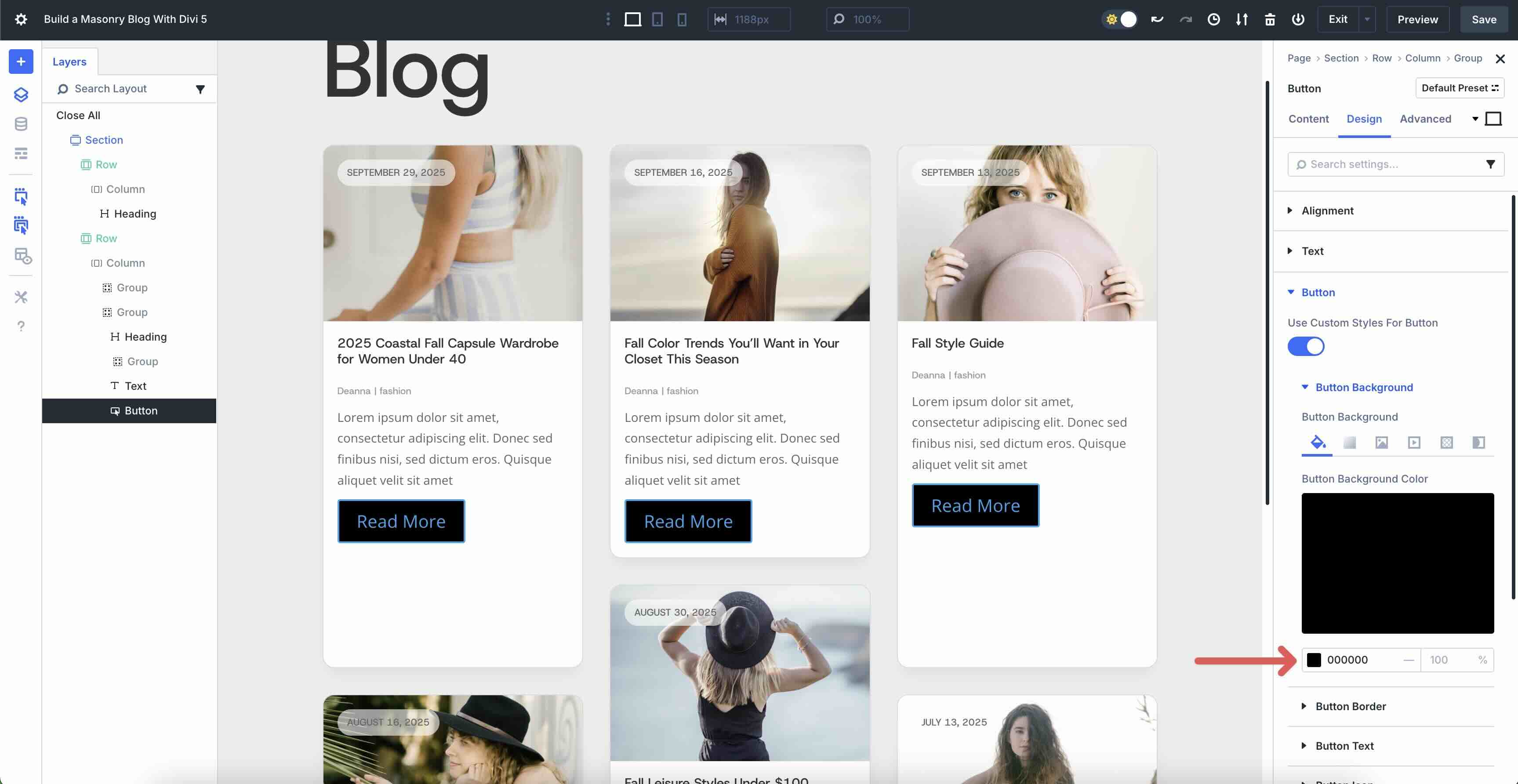Open the Content tab

pos(1308,118)
